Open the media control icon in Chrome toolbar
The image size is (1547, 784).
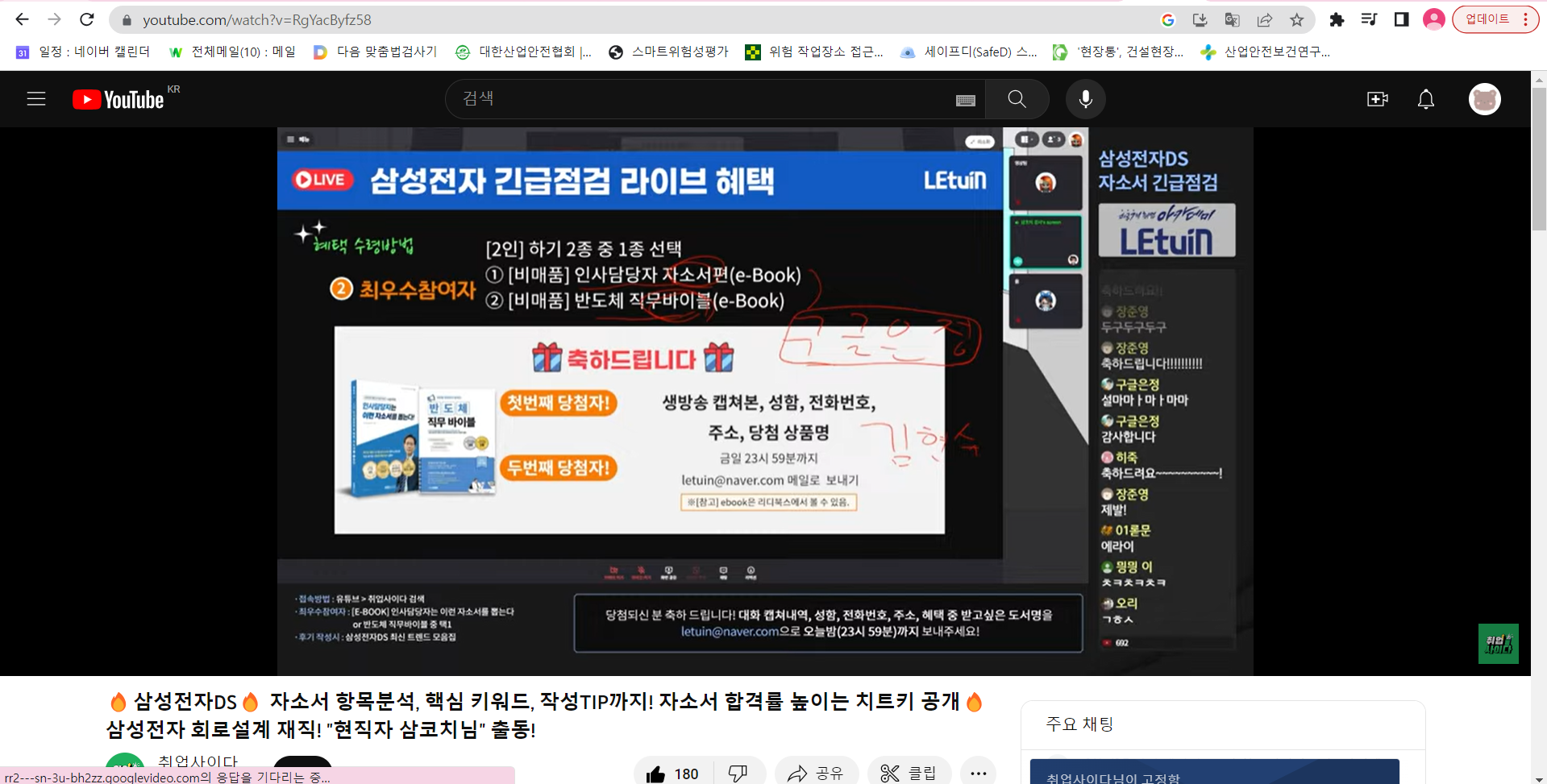[x=1369, y=20]
